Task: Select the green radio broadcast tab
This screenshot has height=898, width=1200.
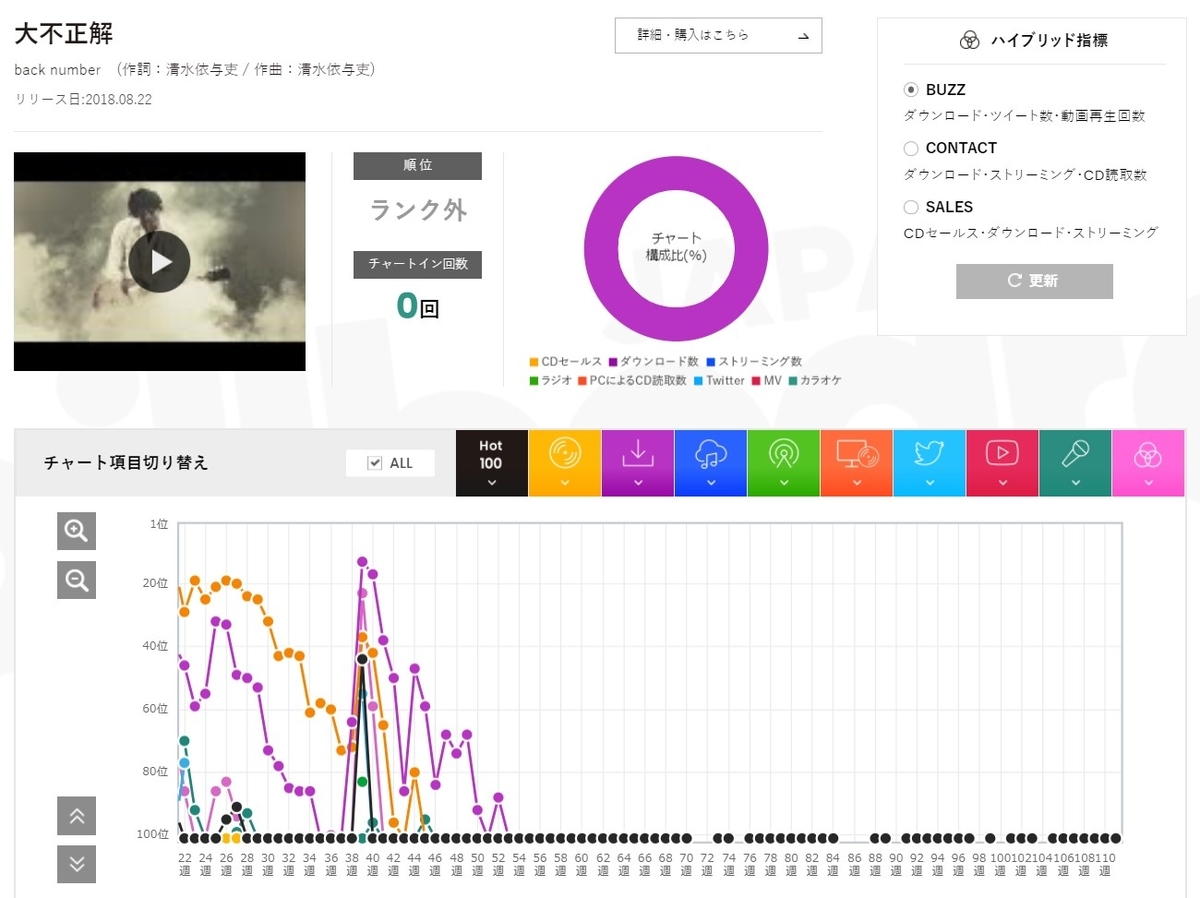Action: [783, 463]
